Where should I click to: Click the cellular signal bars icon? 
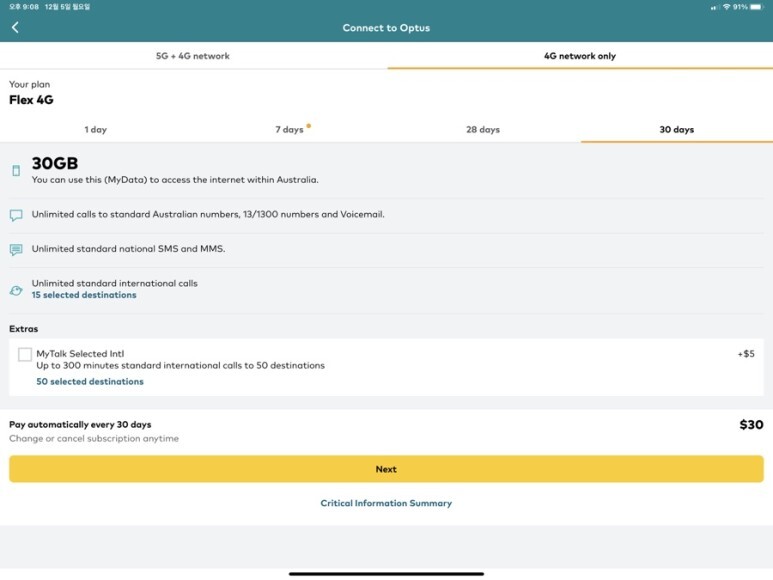pyautogui.click(x=714, y=7)
